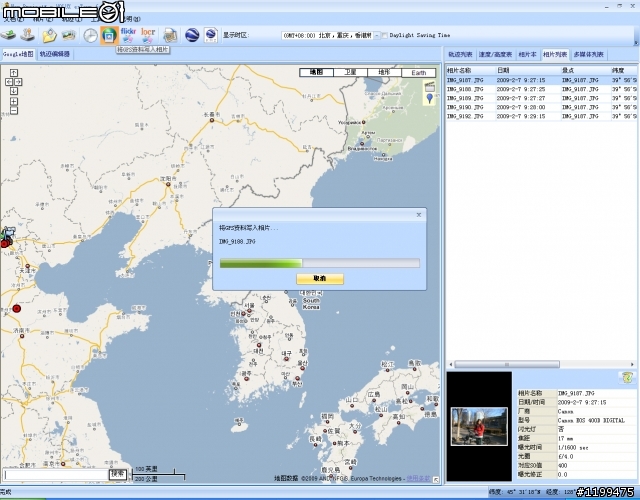Select the IMG_9188.JPG row in list
This screenshot has width=640, height=500.
[x=541, y=89]
